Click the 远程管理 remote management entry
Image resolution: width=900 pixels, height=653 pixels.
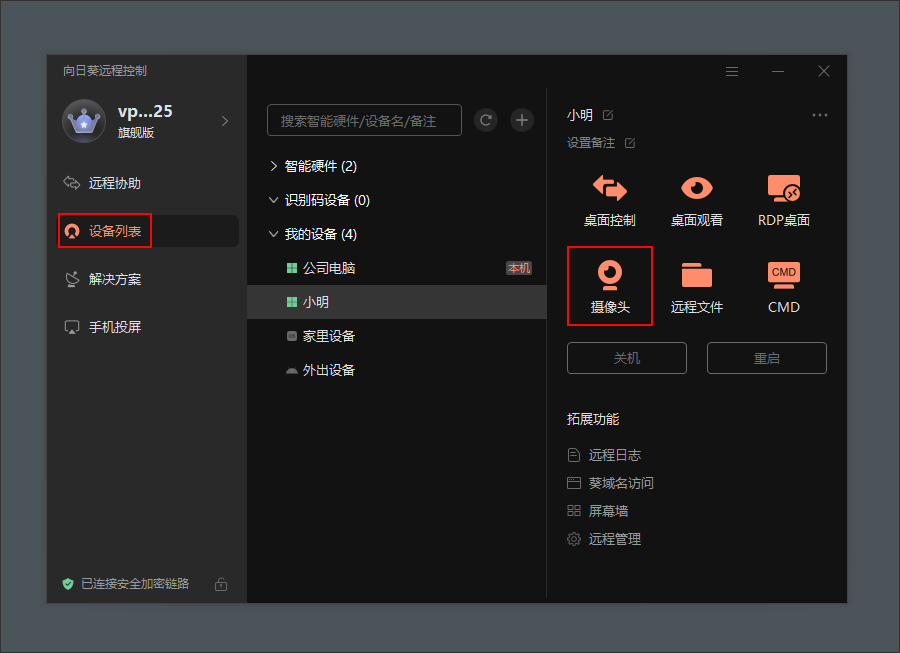click(604, 539)
